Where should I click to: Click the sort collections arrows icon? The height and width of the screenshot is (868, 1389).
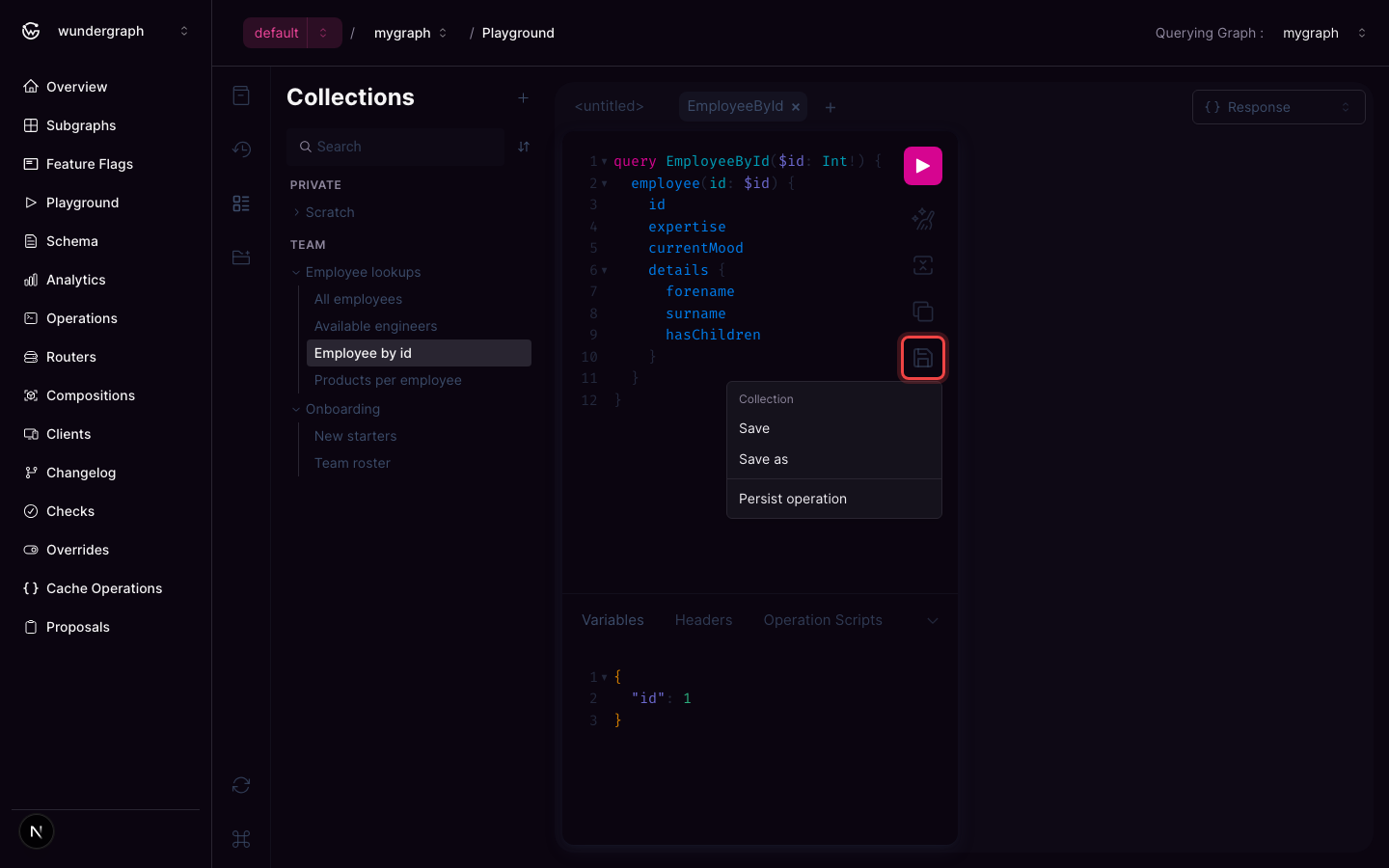(x=524, y=147)
